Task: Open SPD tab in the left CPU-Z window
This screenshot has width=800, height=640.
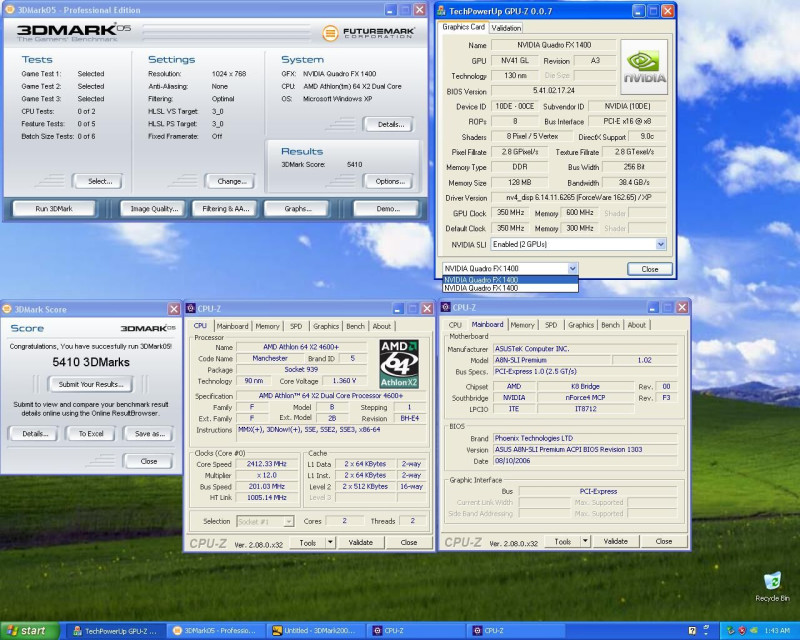Action: click(296, 326)
